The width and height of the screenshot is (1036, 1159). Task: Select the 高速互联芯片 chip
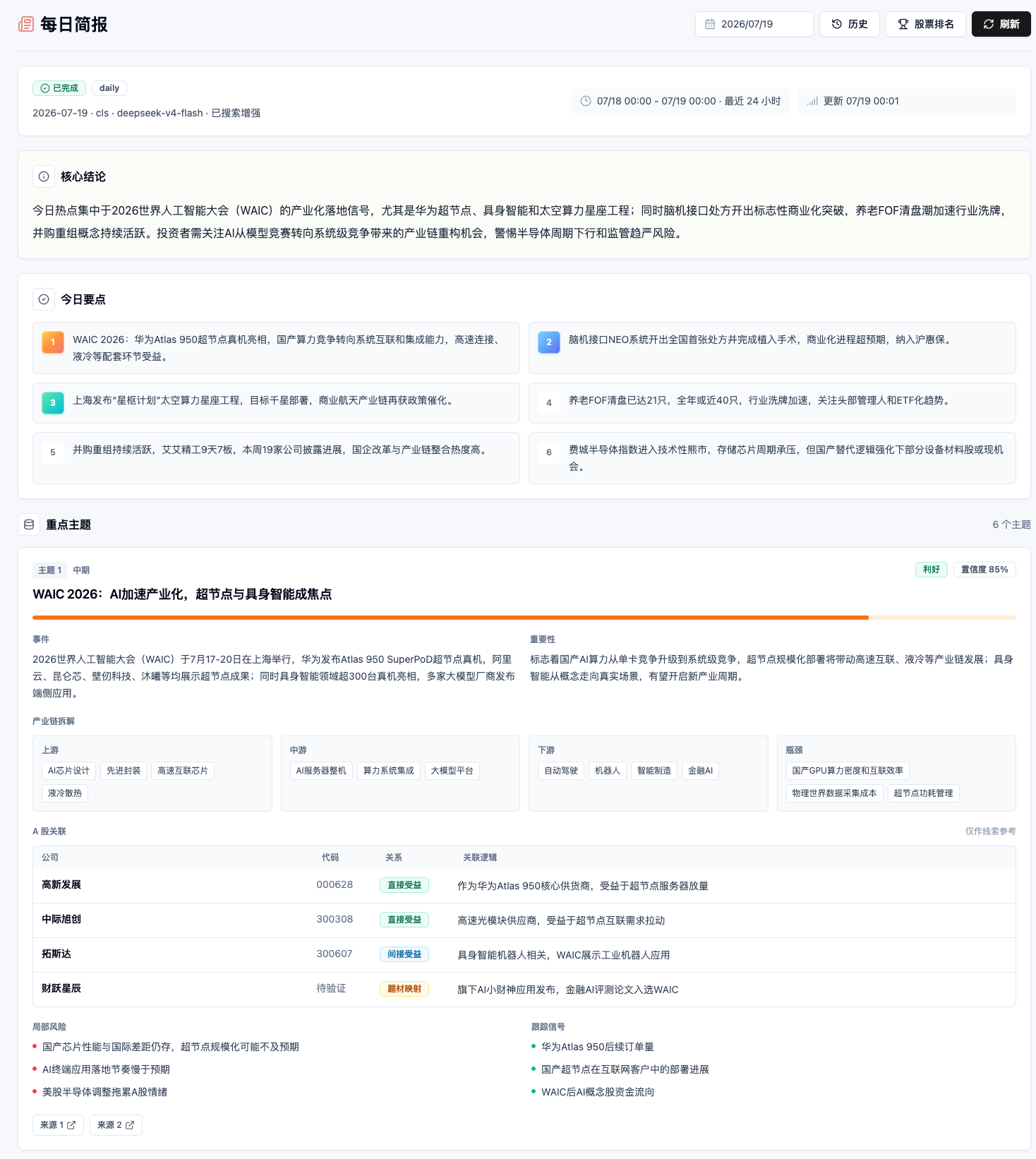point(183,771)
